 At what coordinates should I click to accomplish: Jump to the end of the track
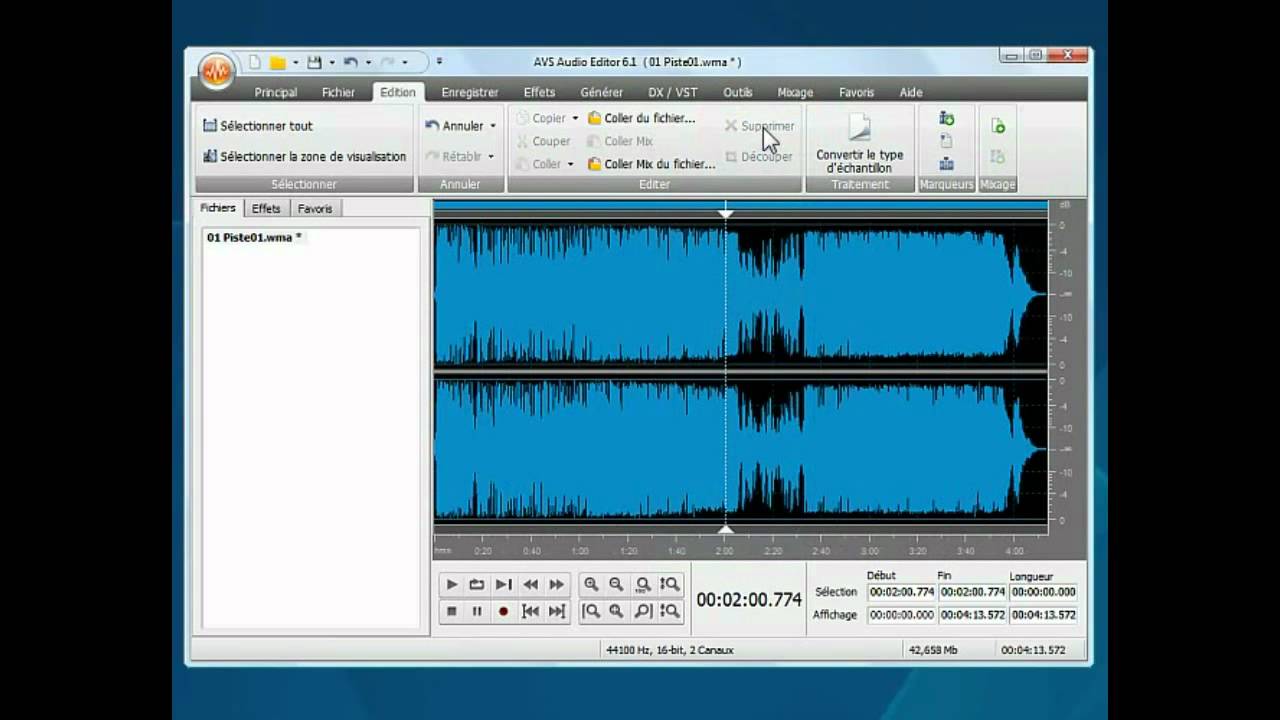click(557, 611)
